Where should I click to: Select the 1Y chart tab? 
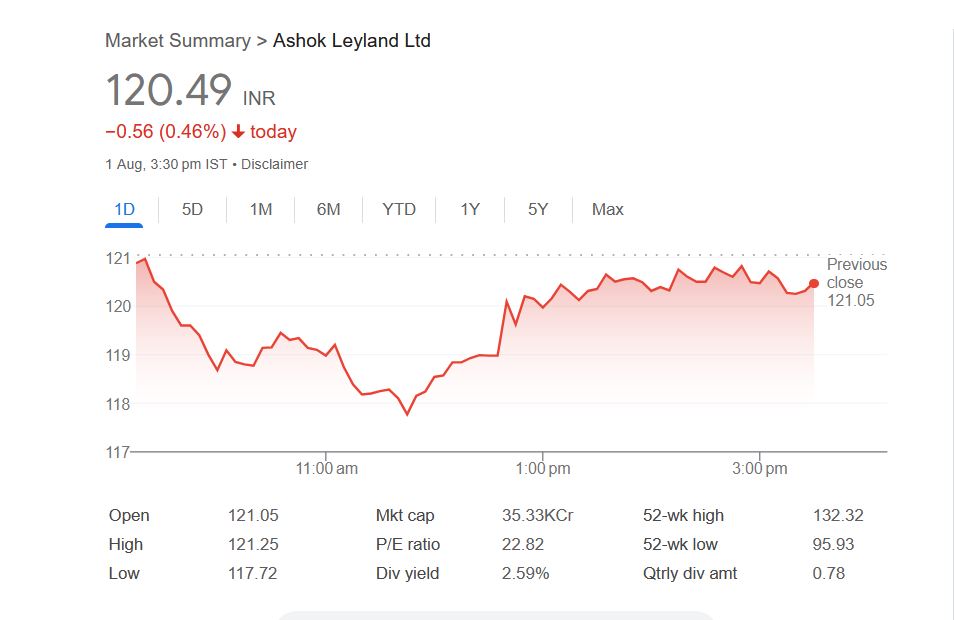470,209
